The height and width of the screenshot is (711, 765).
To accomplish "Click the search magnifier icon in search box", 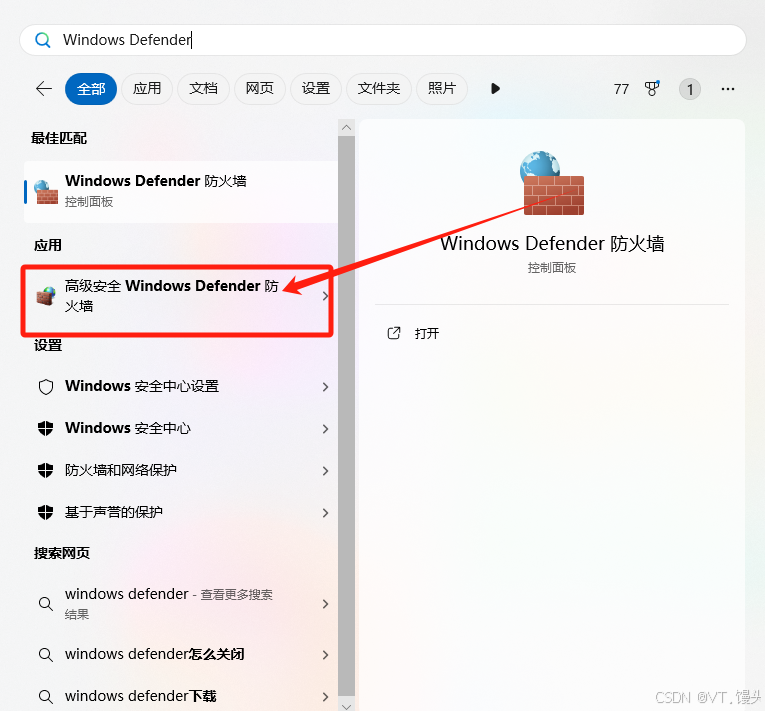I will click(43, 40).
